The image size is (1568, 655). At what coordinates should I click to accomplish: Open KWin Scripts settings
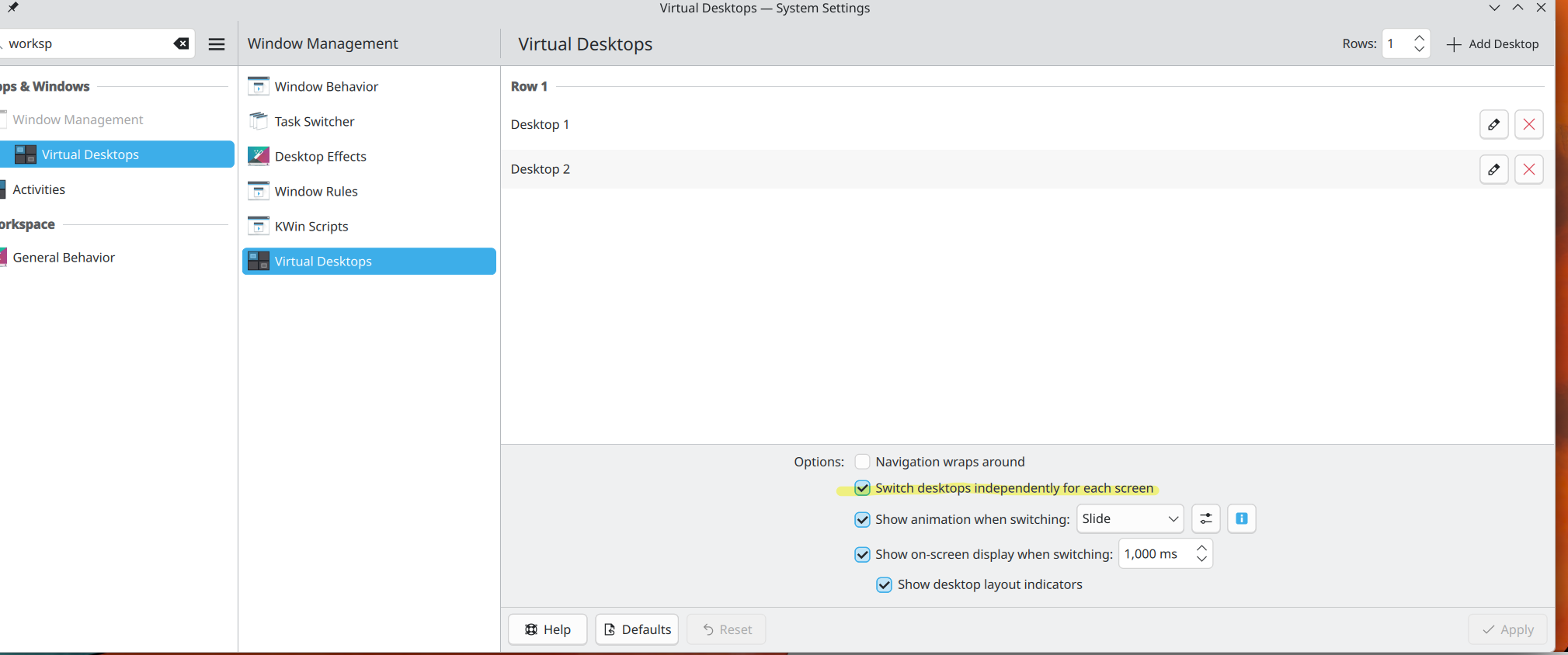[369, 226]
